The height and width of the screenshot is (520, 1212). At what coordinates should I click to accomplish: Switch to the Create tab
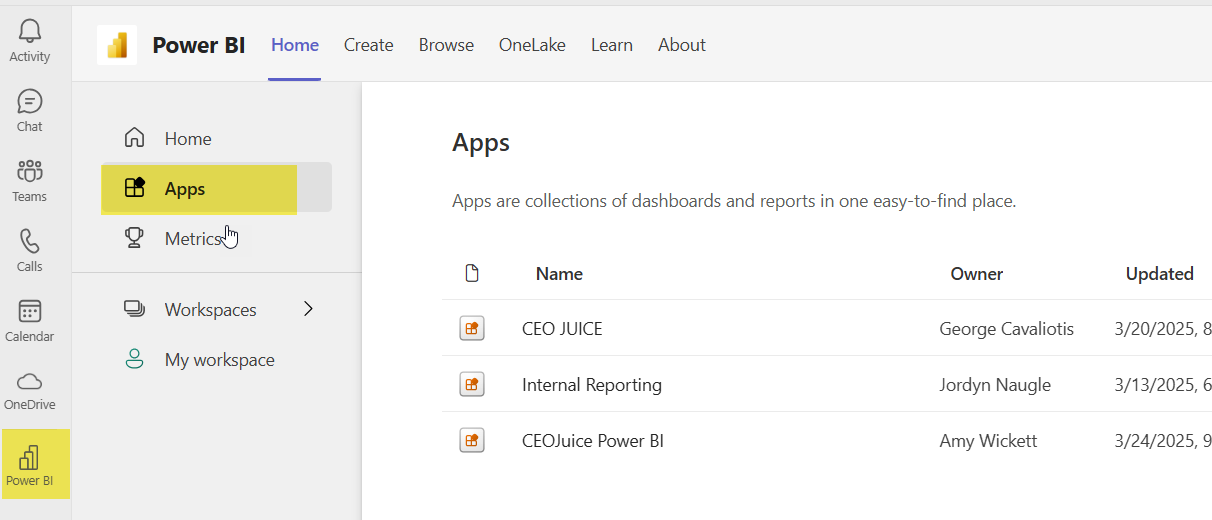(369, 45)
